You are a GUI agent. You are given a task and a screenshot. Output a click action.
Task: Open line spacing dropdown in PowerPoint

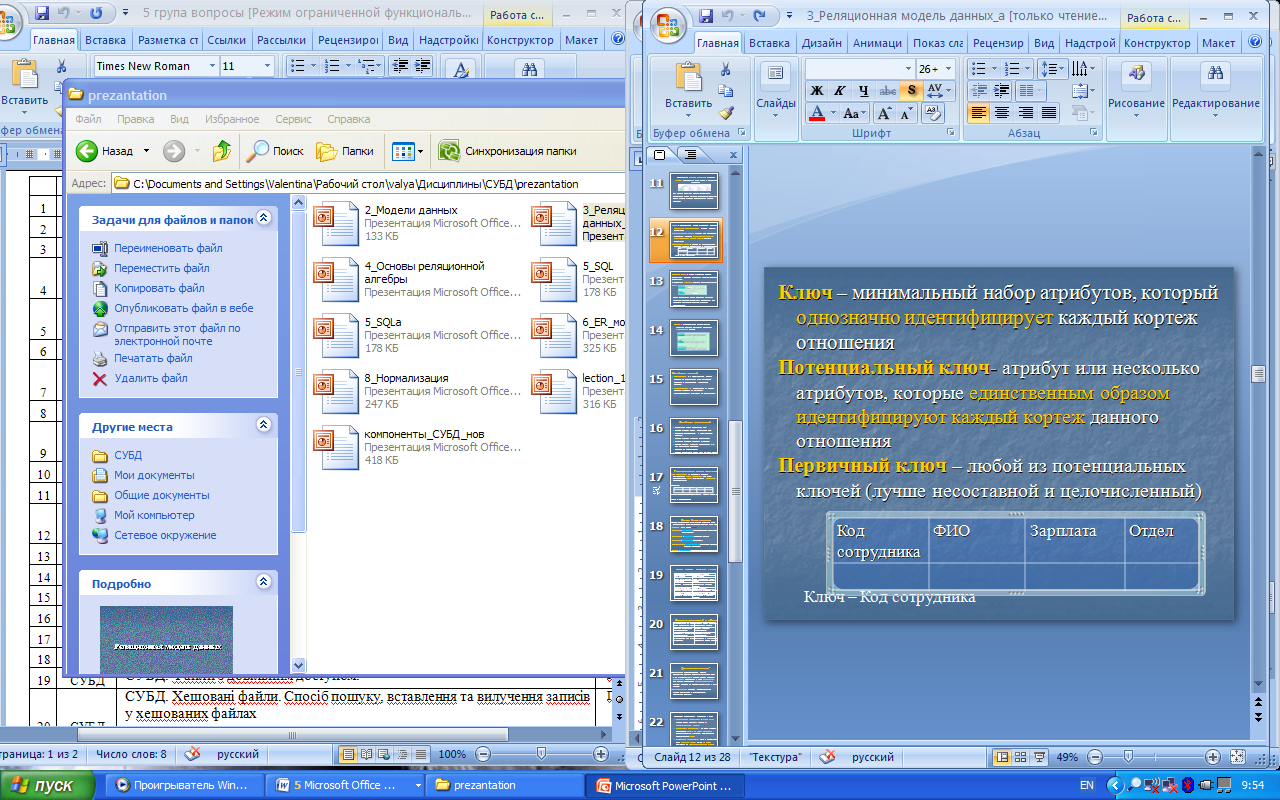(x=1051, y=69)
